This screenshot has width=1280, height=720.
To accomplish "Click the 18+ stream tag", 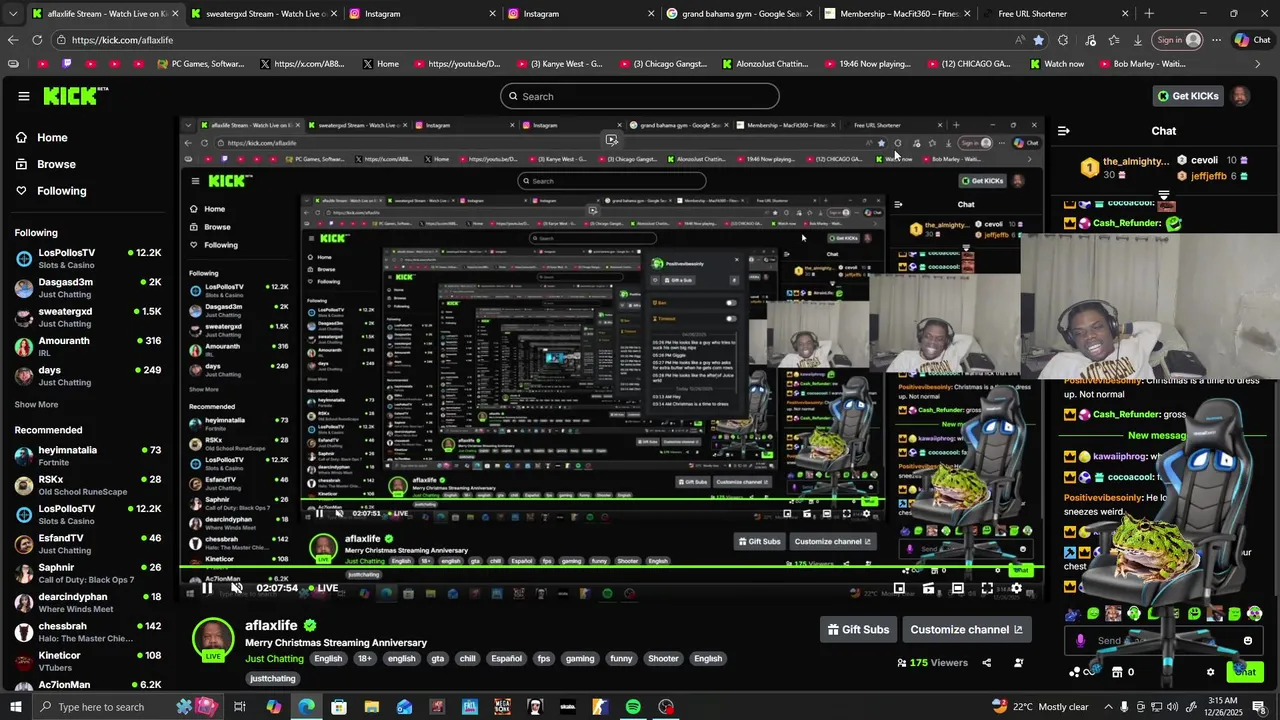I will [x=365, y=659].
